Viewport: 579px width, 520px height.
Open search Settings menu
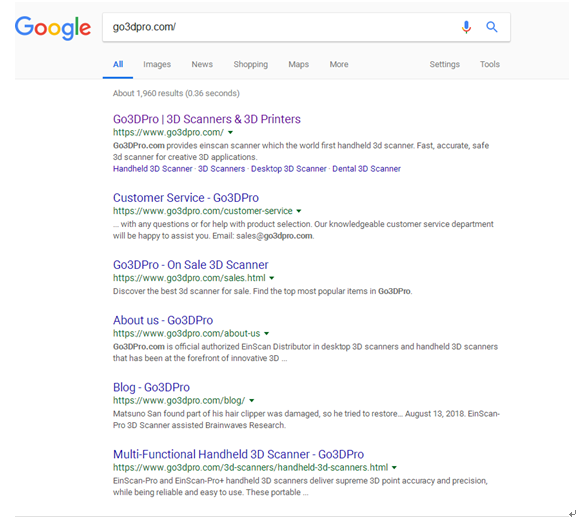[x=445, y=64]
